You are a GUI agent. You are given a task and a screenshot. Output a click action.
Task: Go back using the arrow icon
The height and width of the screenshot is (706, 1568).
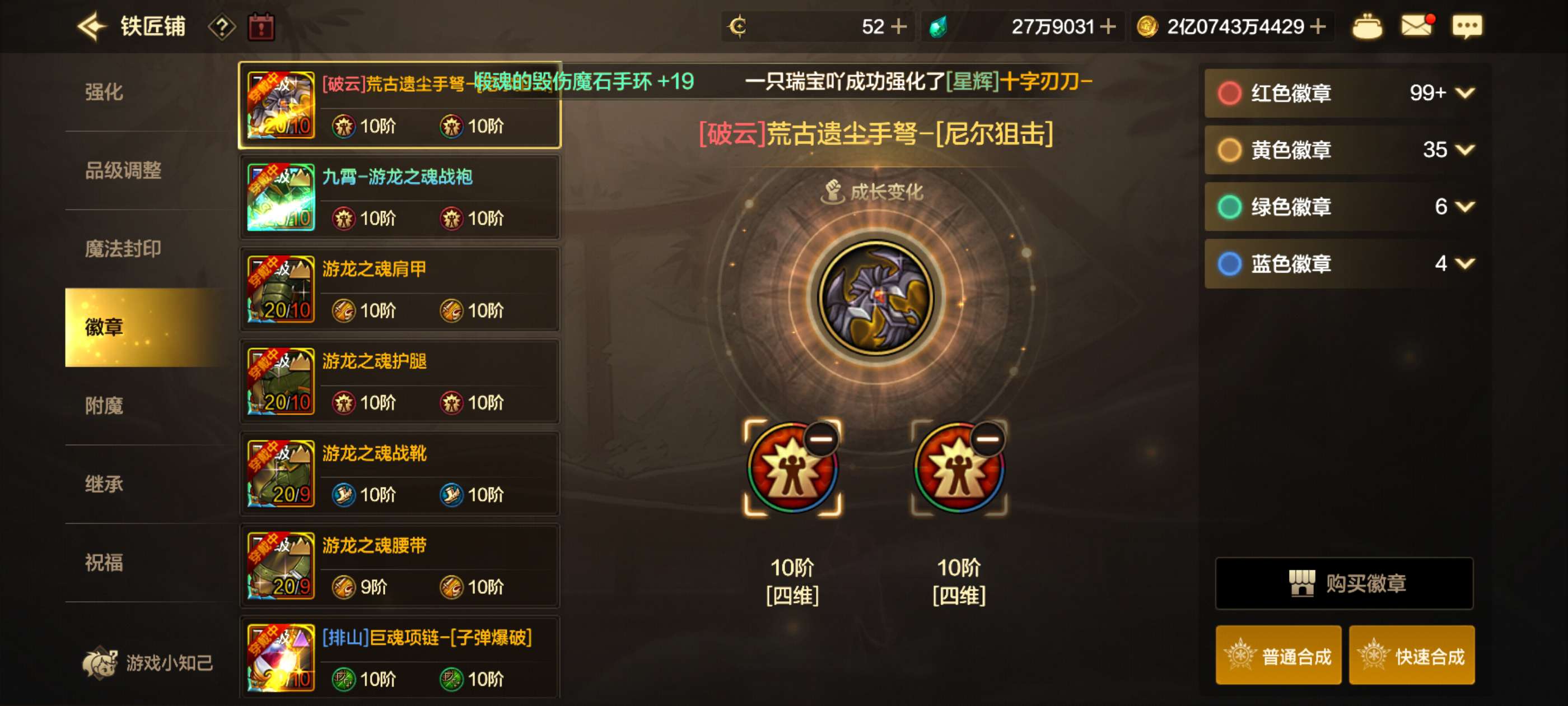point(92,26)
